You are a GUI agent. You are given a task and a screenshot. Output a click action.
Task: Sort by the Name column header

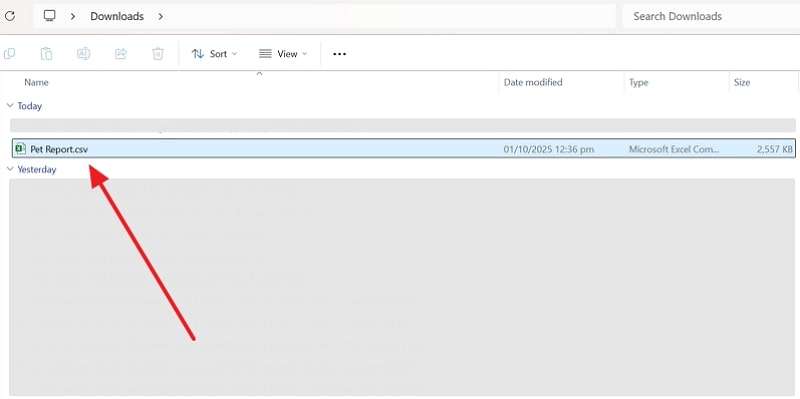37,82
